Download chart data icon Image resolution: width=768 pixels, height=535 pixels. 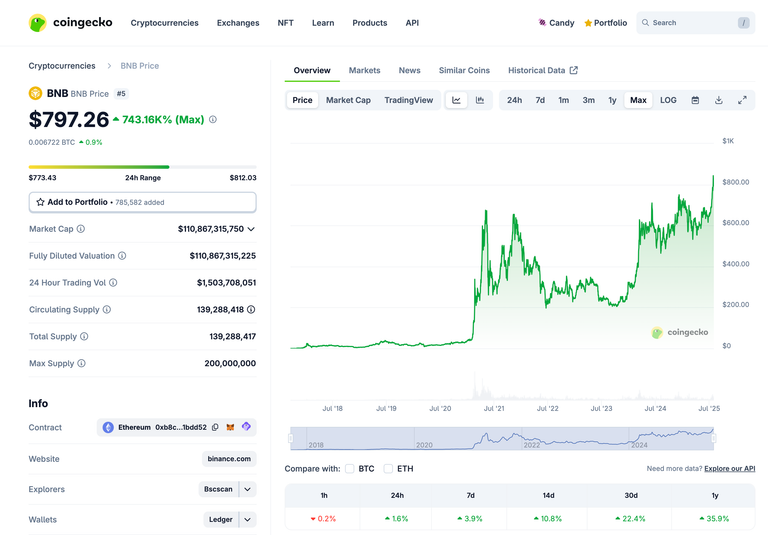[719, 100]
